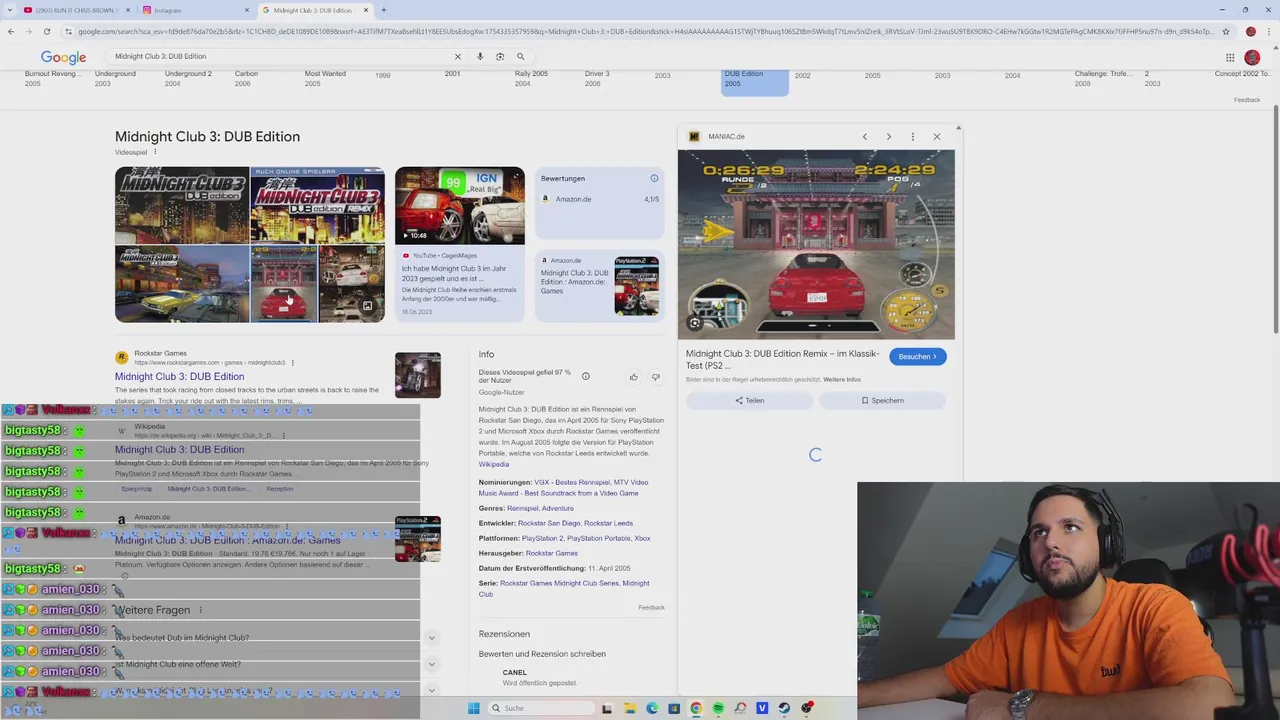Screen dimensions: 1280x720
Task: Open the Rennspiel genre link
Action: pyautogui.click(x=522, y=508)
